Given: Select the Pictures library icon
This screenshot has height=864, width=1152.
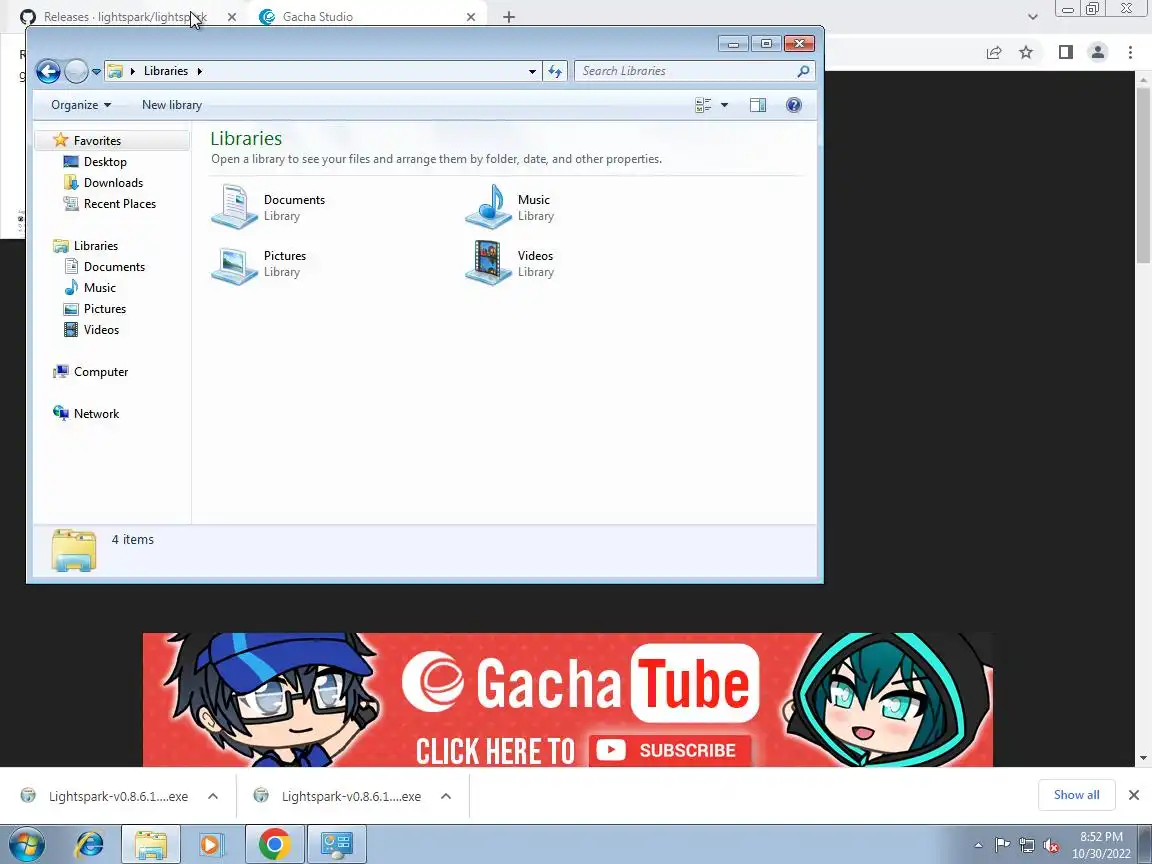Looking at the screenshot, I should point(234,264).
